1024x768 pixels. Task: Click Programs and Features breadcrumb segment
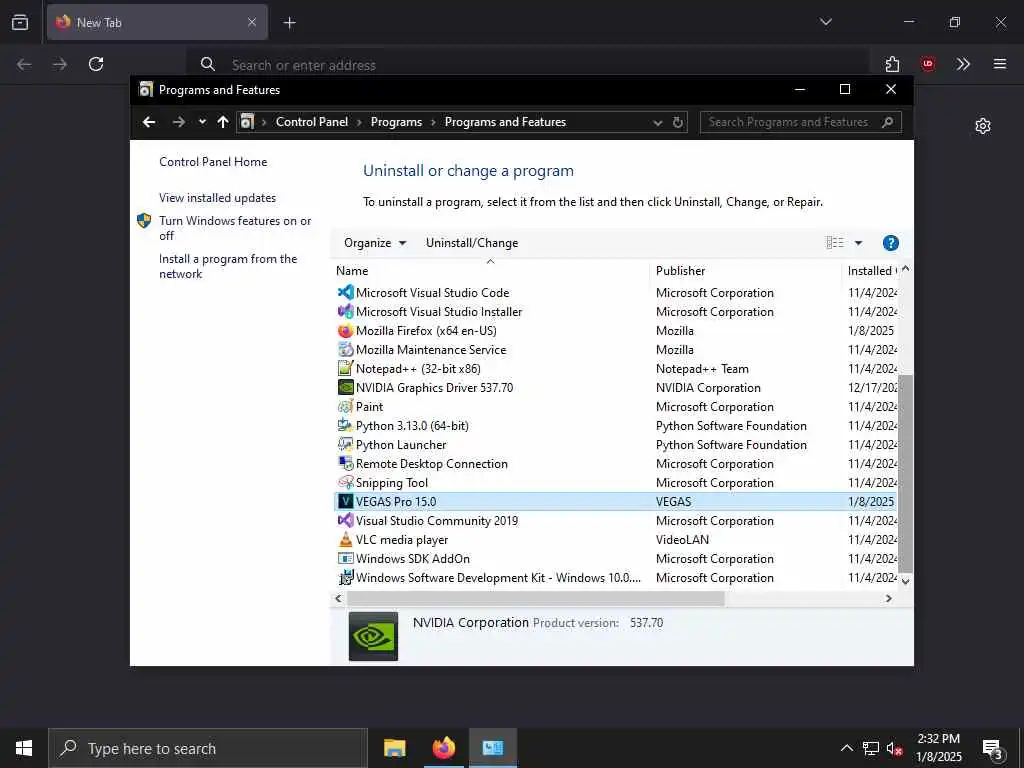click(x=505, y=122)
